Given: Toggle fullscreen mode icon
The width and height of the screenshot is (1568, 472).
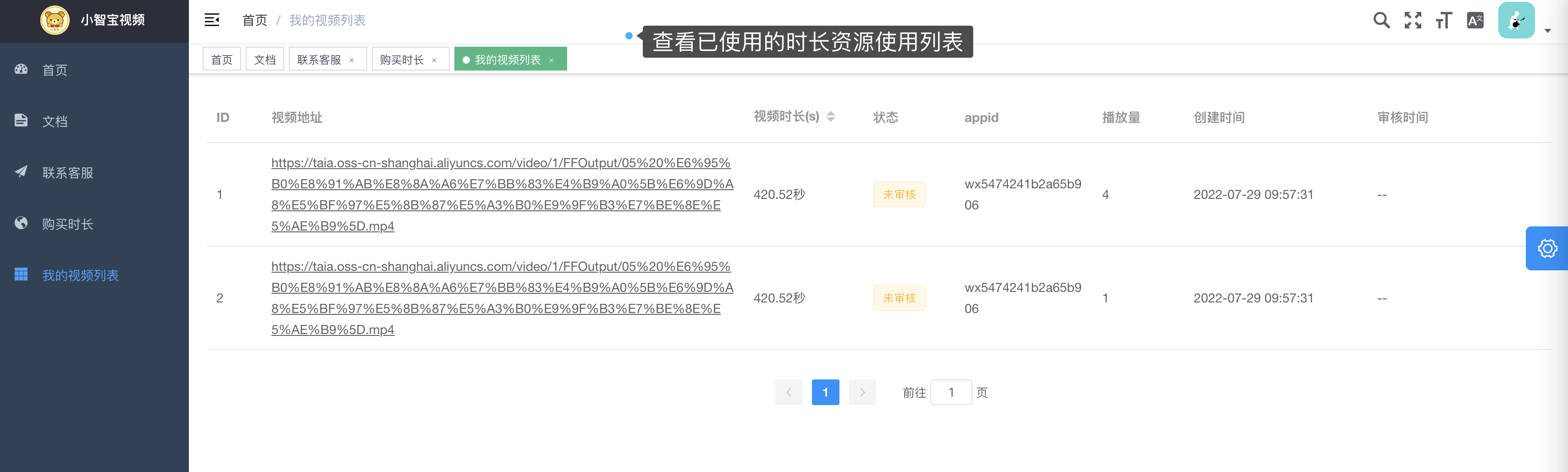Looking at the screenshot, I should (x=1413, y=20).
